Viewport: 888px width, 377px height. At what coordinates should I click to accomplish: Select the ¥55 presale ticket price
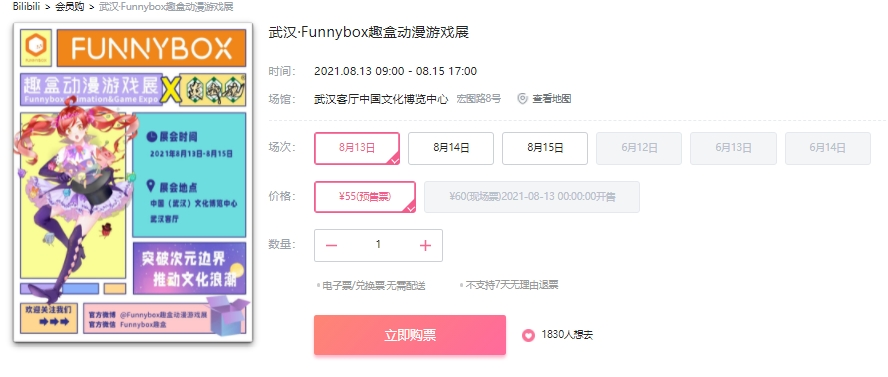click(x=365, y=197)
